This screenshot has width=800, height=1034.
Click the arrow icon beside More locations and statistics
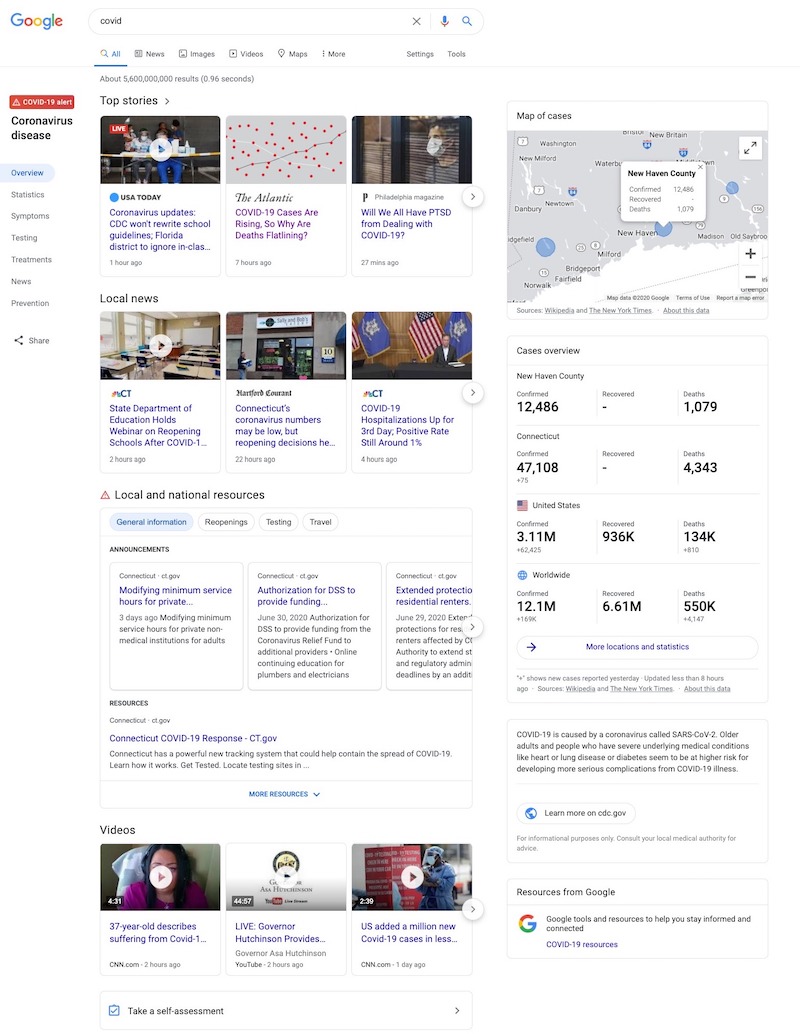tap(531, 647)
